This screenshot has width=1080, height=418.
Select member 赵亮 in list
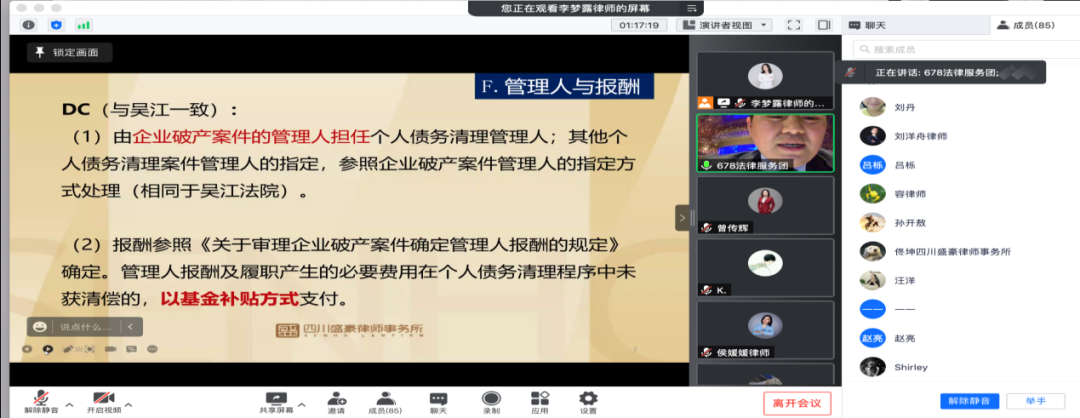(961, 338)
